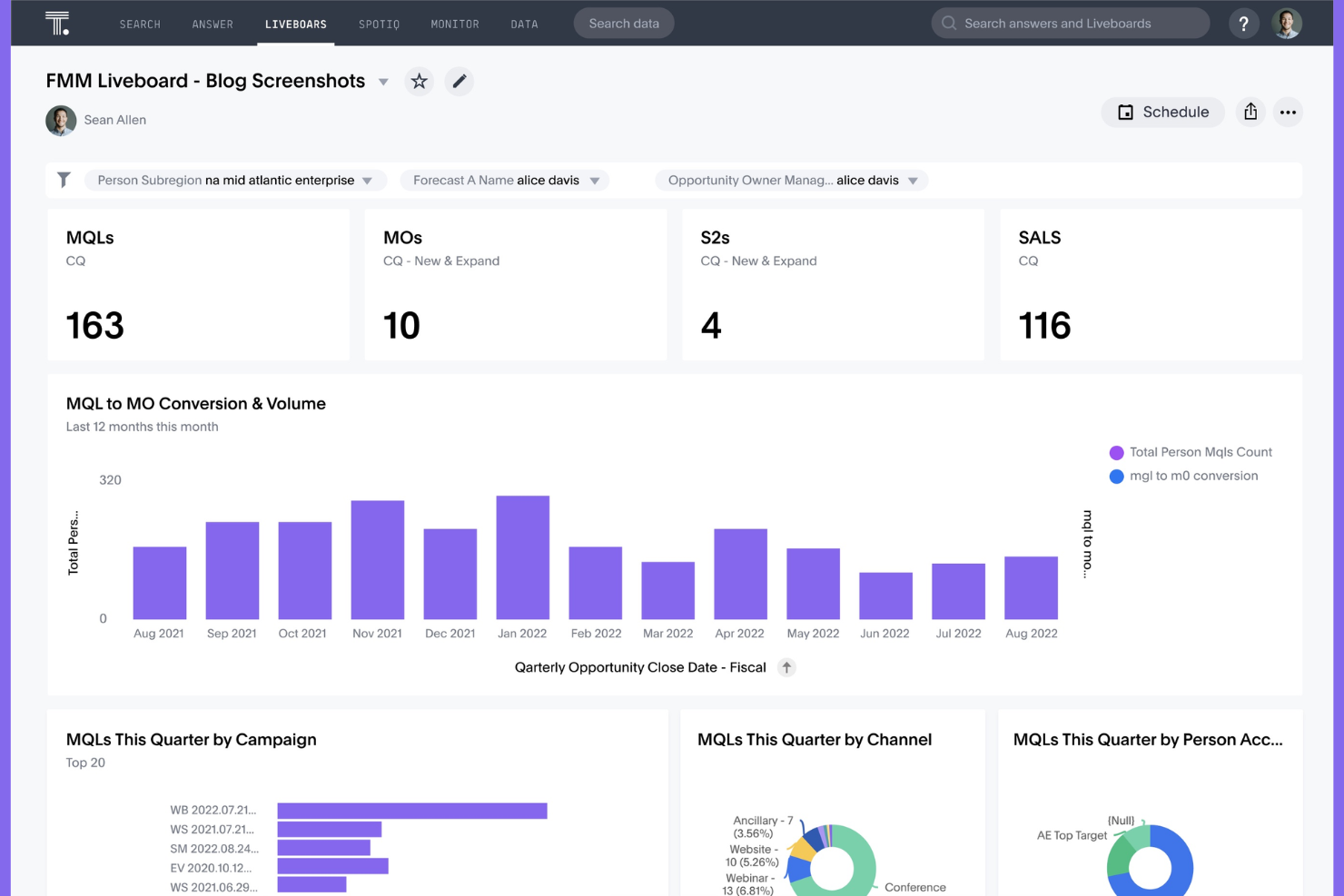Click the sort arrow next to Close Date axis
Image resolution: width=1344 pixels, height=896 pixels.
click(x=786, y=667)
